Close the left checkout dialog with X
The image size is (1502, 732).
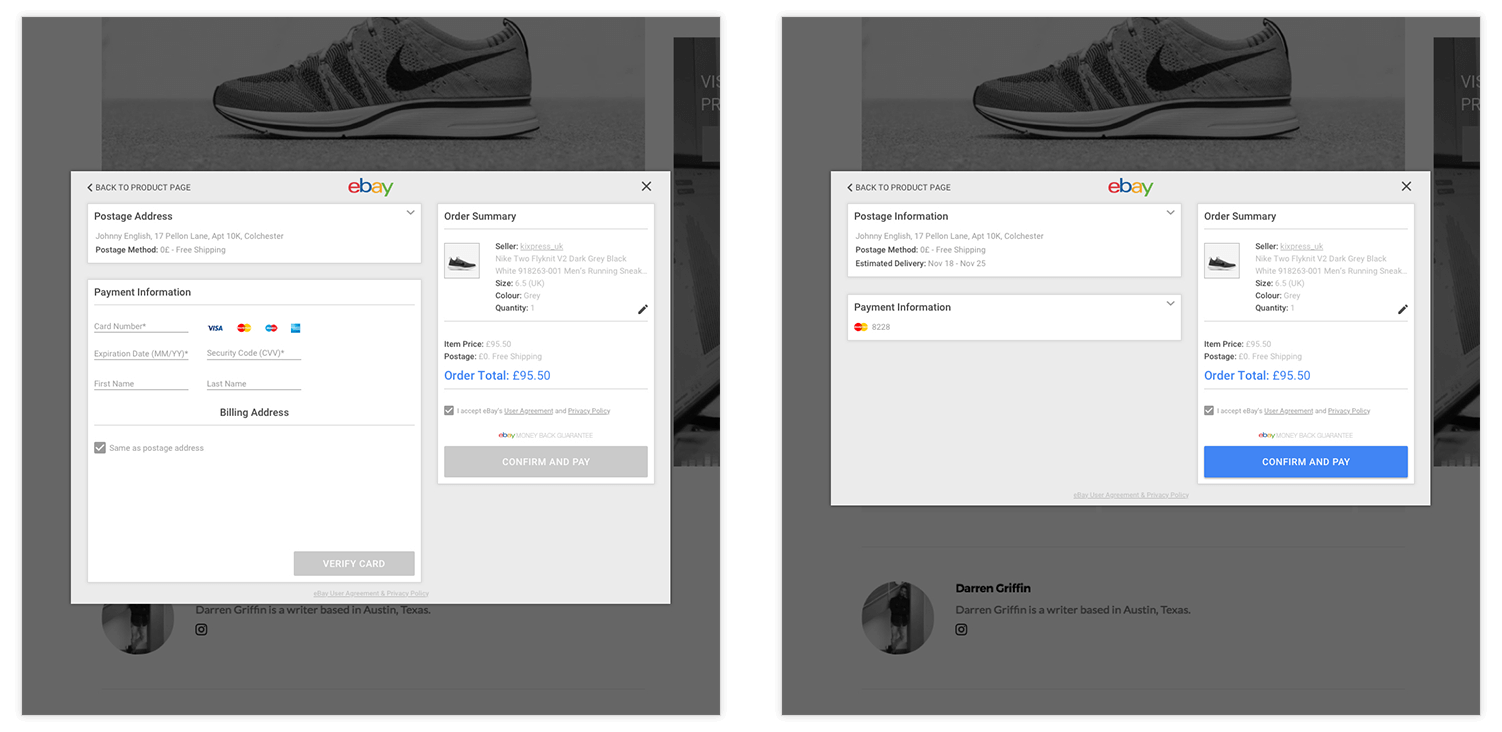click(x=646, y=186)
